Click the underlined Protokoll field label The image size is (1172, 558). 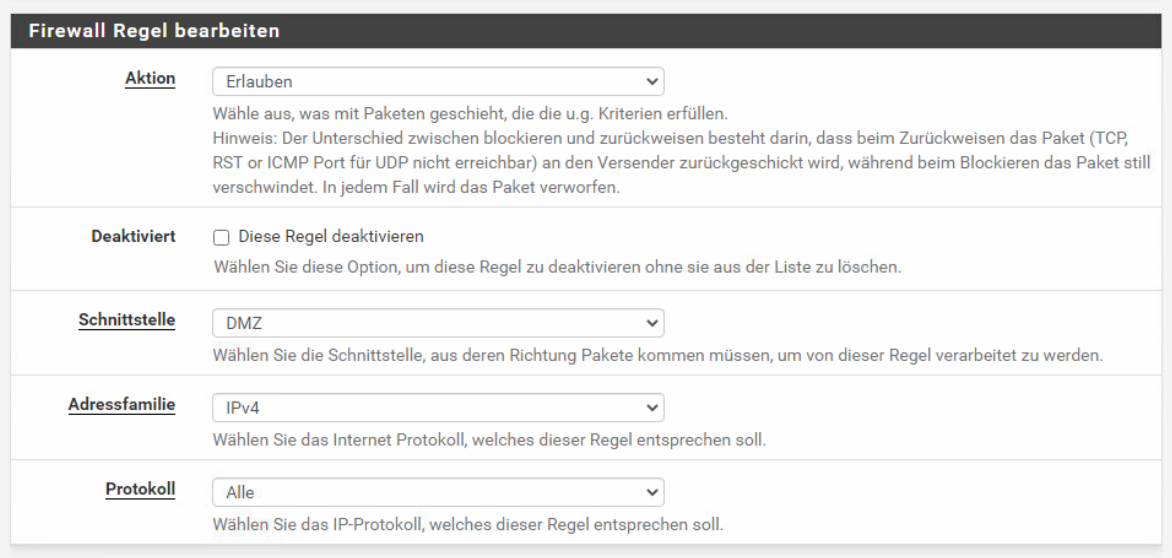pyautogui.click(x=141, y=489)
